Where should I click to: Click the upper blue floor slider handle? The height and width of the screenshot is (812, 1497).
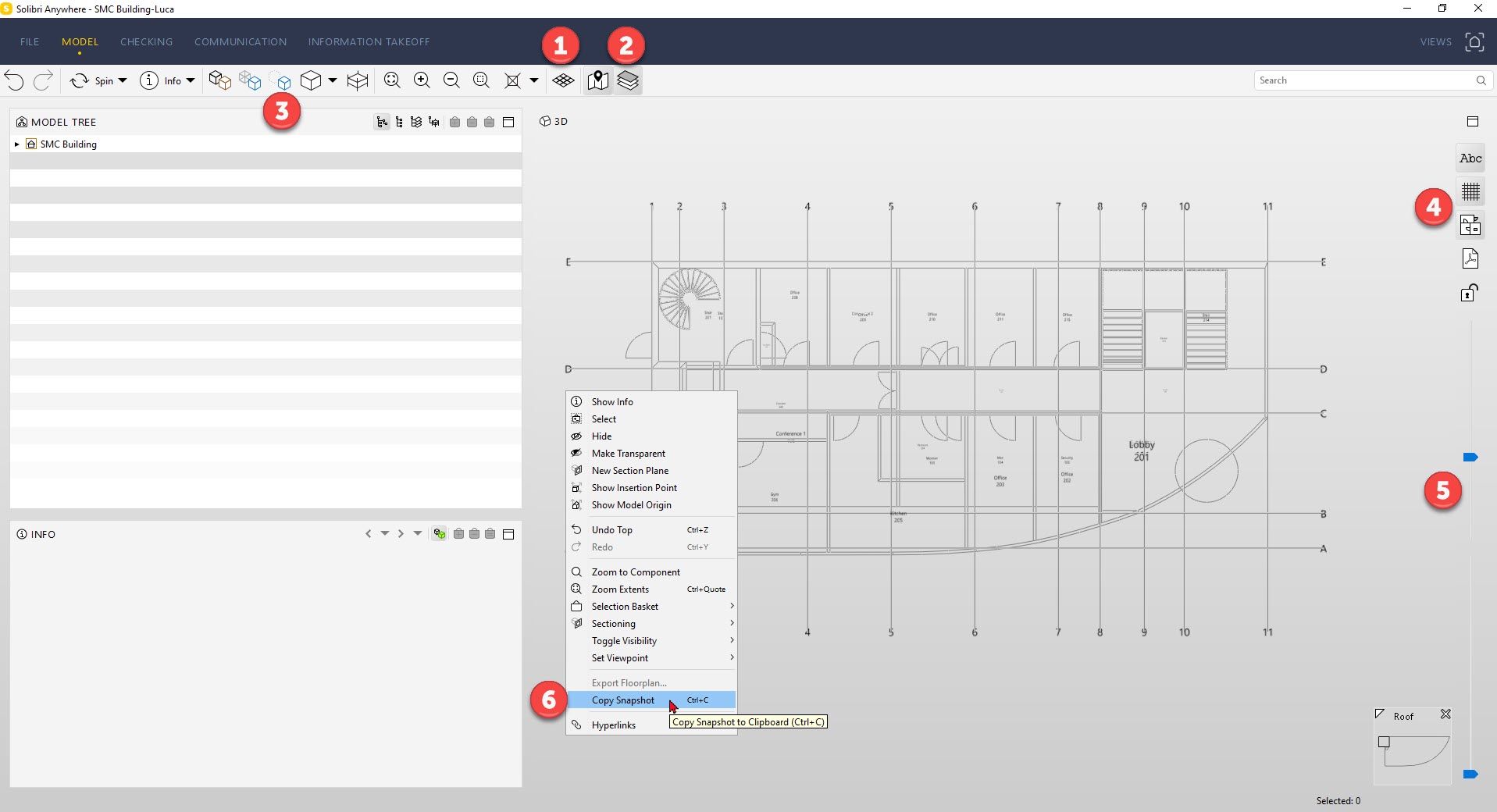tap(1470, 458)
